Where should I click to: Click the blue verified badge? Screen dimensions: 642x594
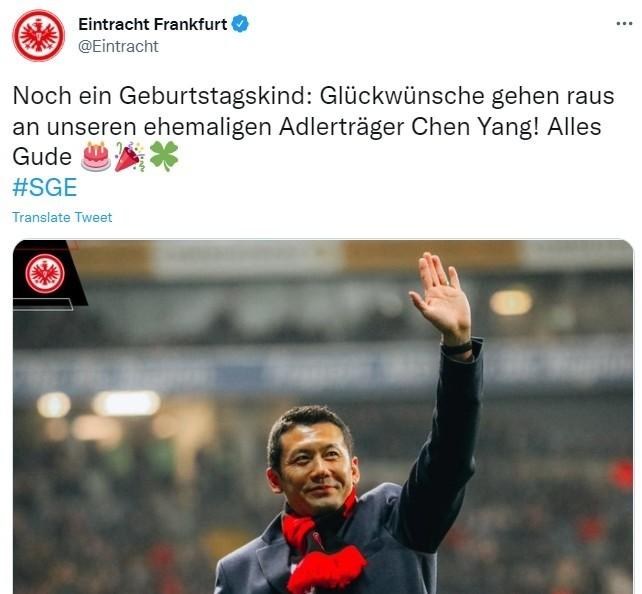coord(240,24)
